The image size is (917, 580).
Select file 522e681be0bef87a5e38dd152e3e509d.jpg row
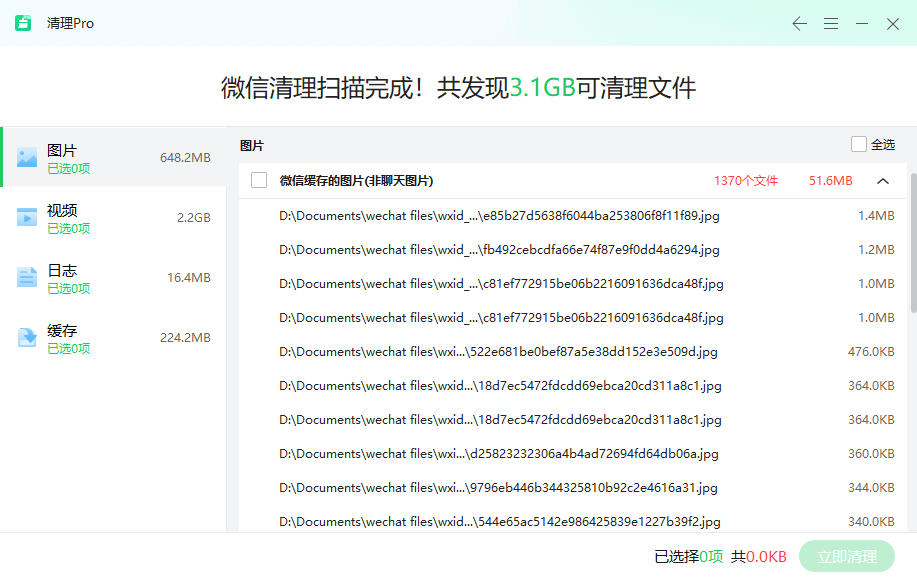pos(575,351)
